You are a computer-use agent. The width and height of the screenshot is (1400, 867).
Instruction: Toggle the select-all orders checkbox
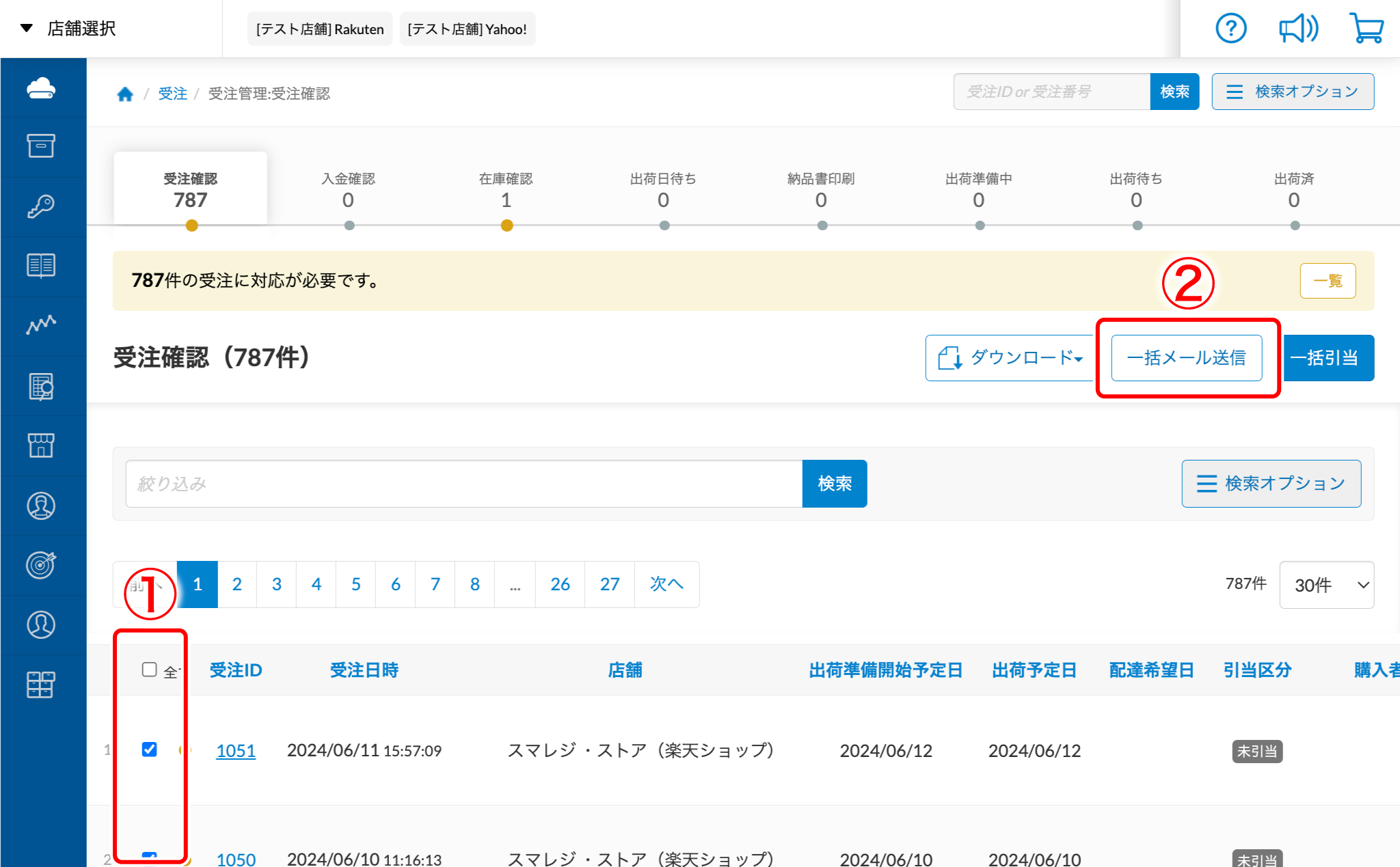pyautogui.click(x=149, y=670)
